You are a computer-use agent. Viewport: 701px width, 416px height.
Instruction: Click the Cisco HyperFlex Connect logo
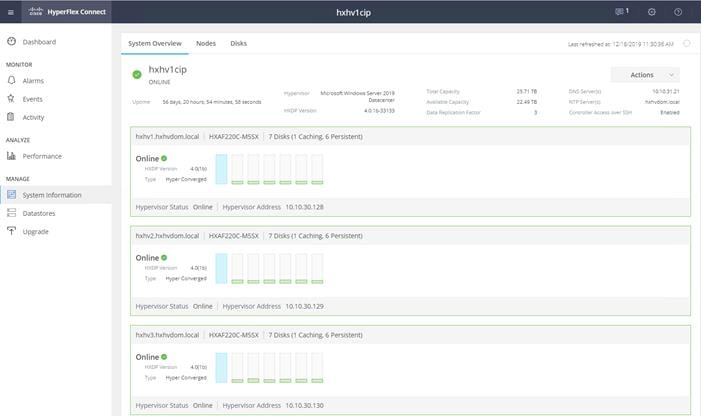tap(67, 12)
